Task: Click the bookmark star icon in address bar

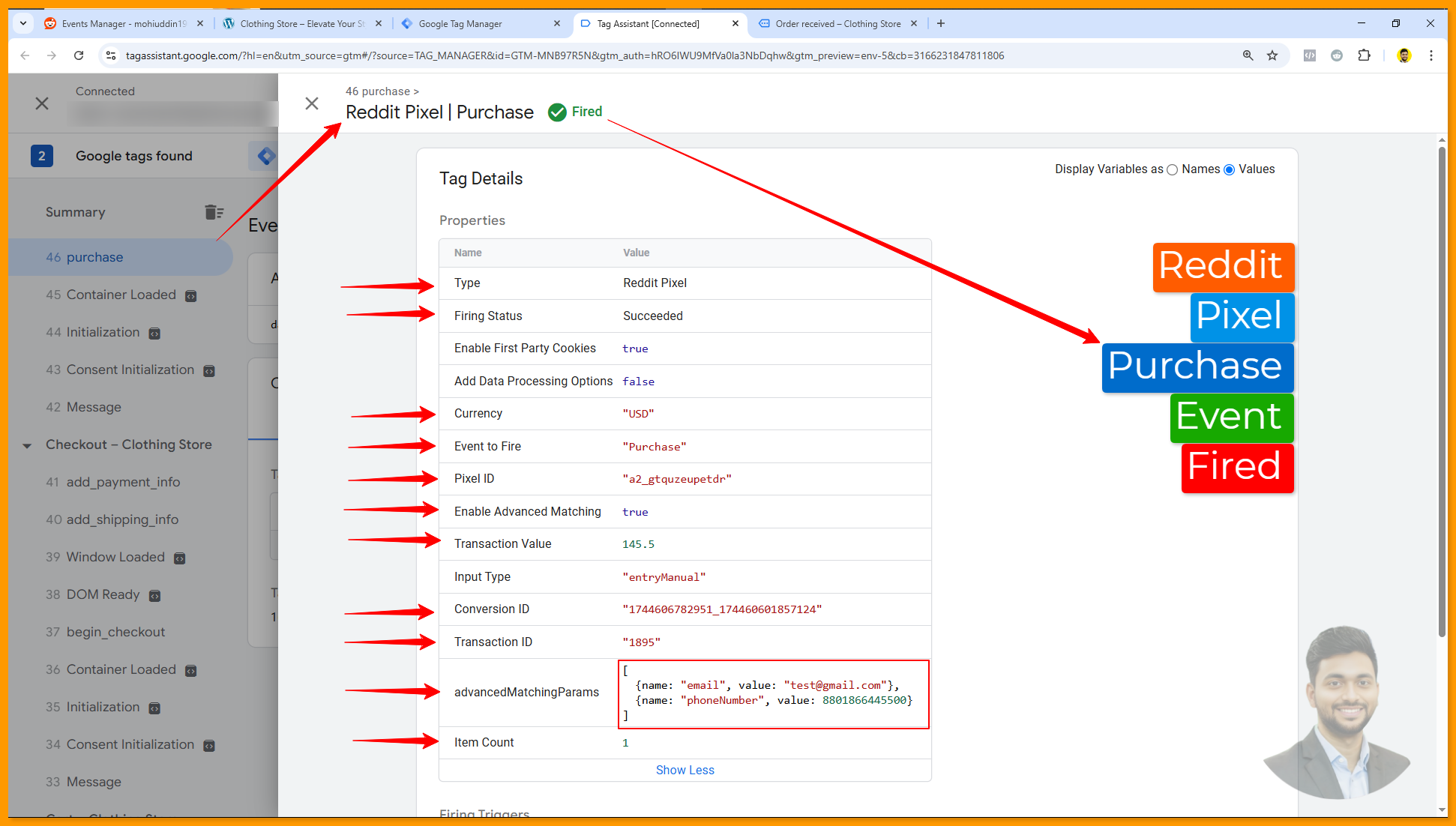Action: 1272,55
